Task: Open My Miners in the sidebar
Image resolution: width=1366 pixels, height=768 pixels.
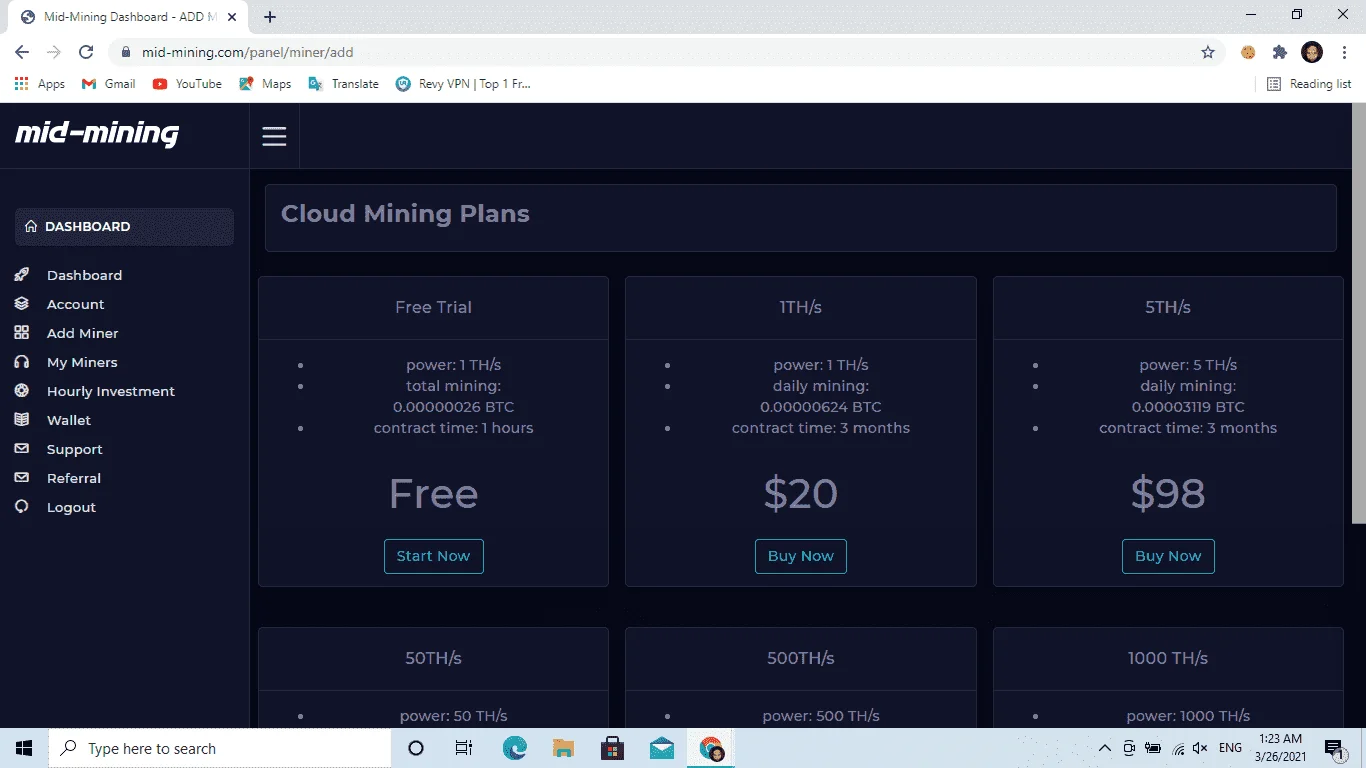Action: (82, 362)
